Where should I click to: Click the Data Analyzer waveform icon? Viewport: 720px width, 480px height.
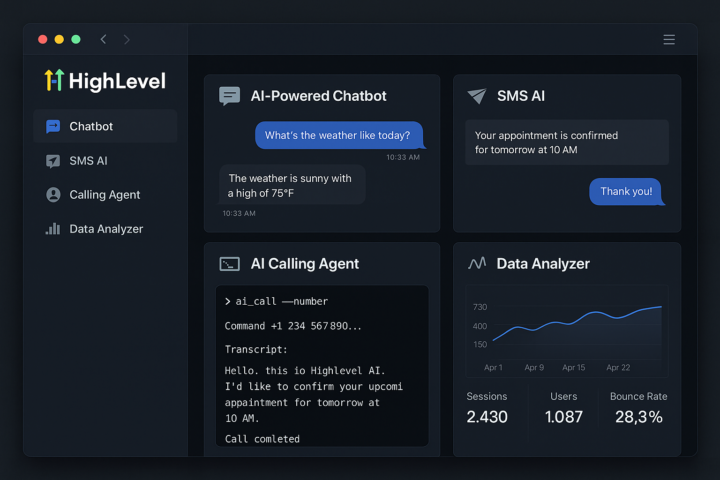[x=477, y=264]
